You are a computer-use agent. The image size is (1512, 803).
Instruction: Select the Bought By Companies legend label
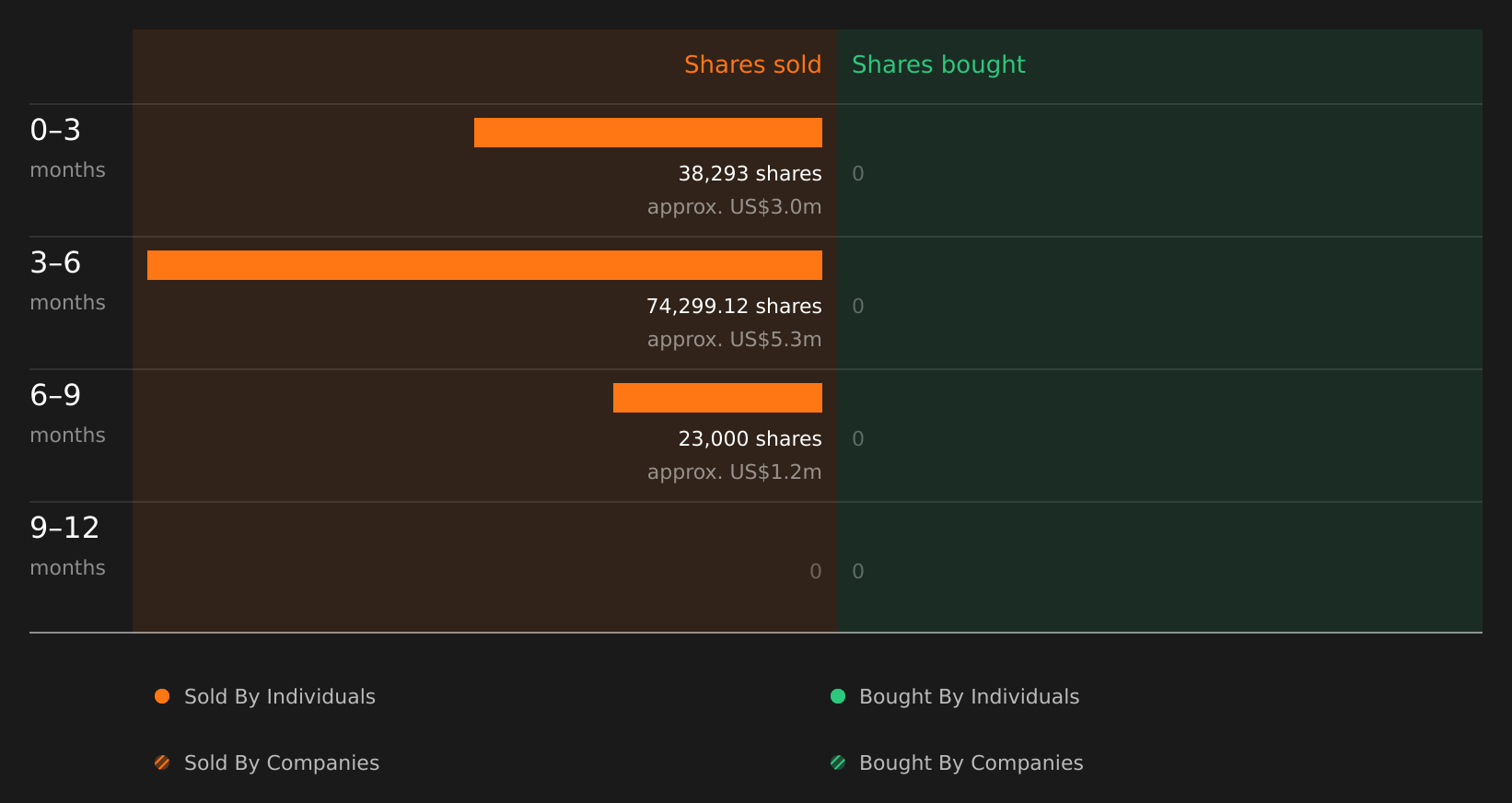(x=971, y=763)
